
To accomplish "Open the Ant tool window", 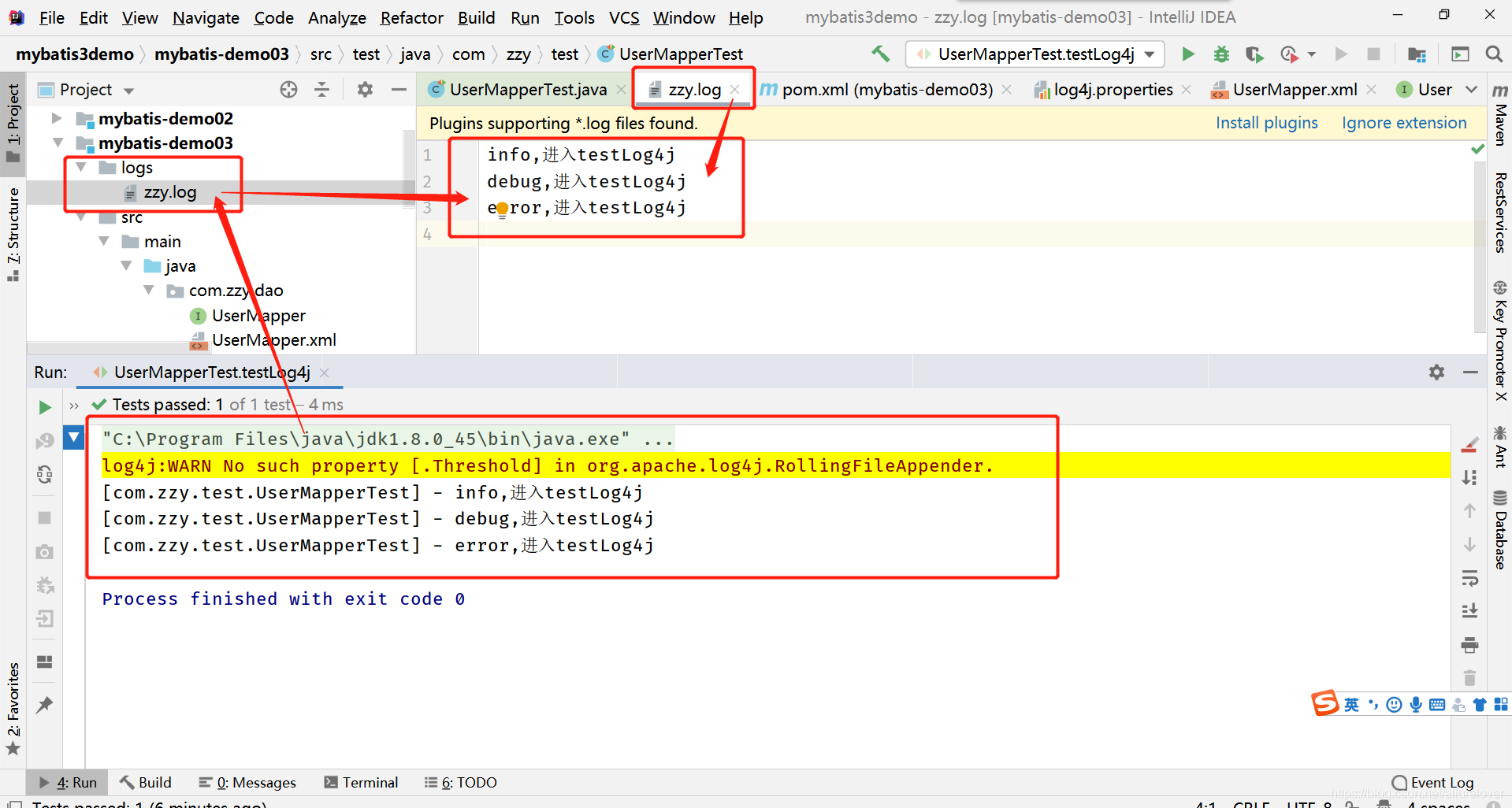I will coord(1499,446).
